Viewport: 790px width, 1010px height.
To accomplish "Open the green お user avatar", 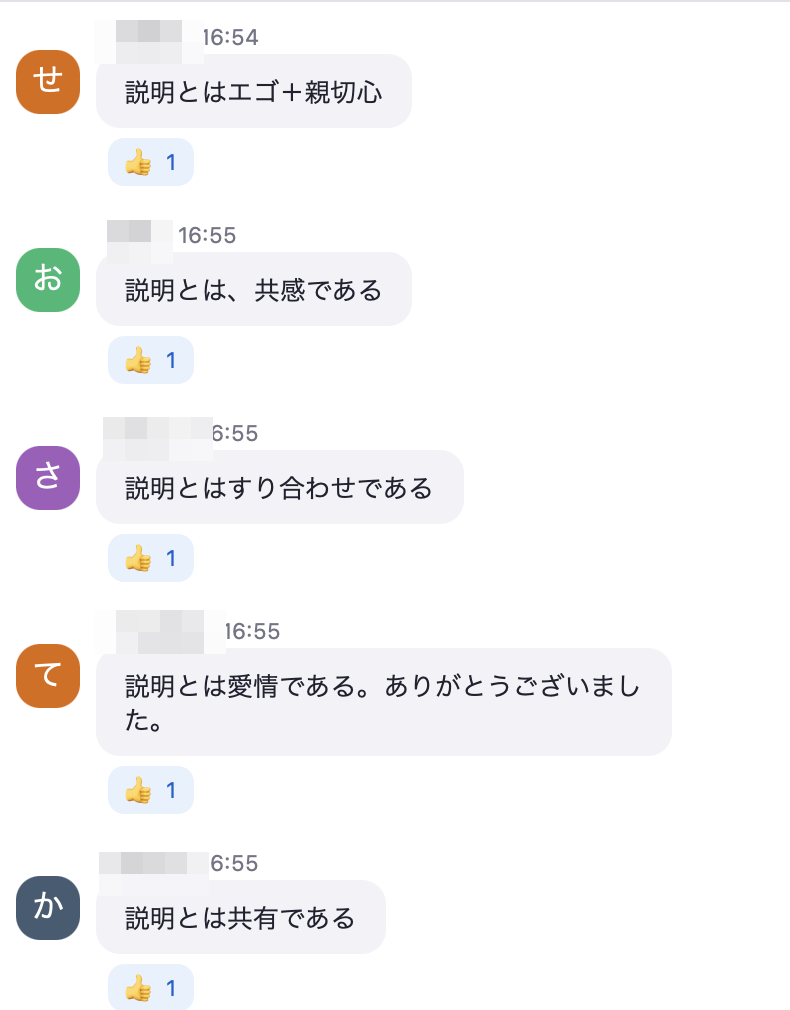I will [x=48, y=280].
